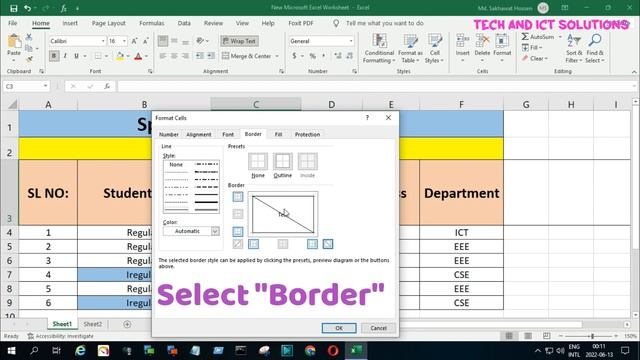Click the Format Painter brush icon
Image resolution: width=640 pixels, height=360 pixels.
[x=29, y=59]
